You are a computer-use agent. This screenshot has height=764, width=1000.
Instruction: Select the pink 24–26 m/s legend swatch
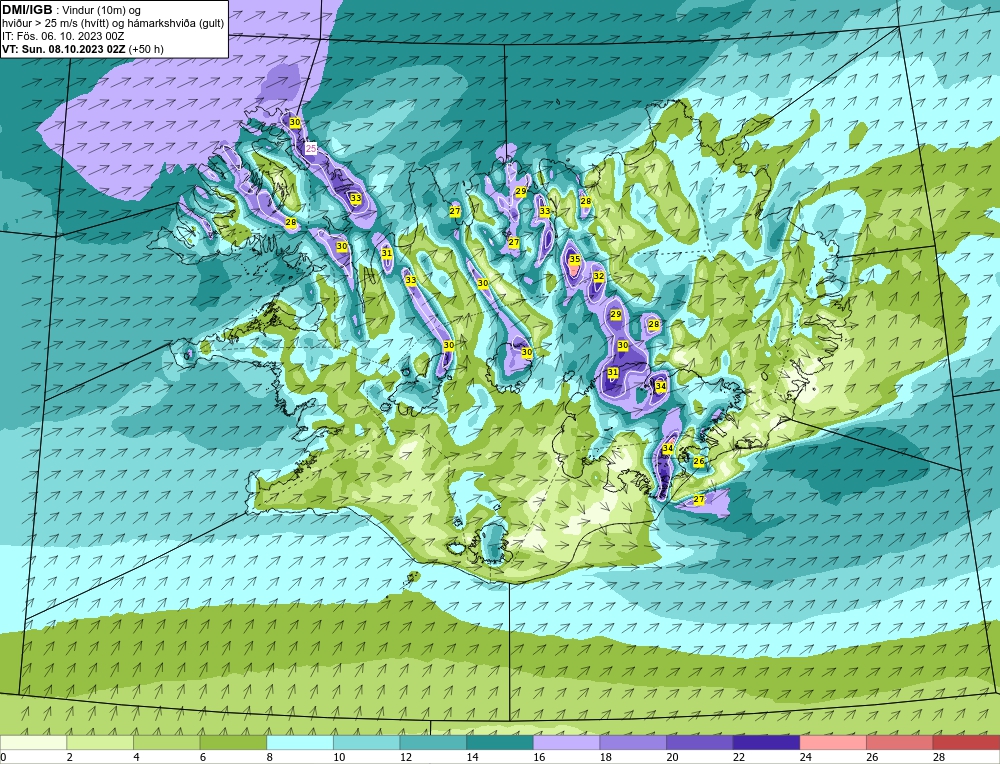(x=833, y=742)
